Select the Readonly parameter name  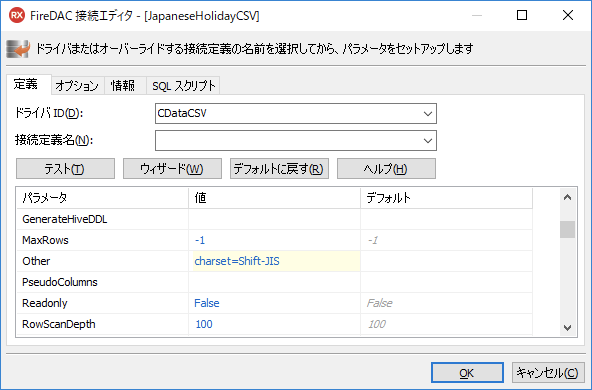click(45, 303)
